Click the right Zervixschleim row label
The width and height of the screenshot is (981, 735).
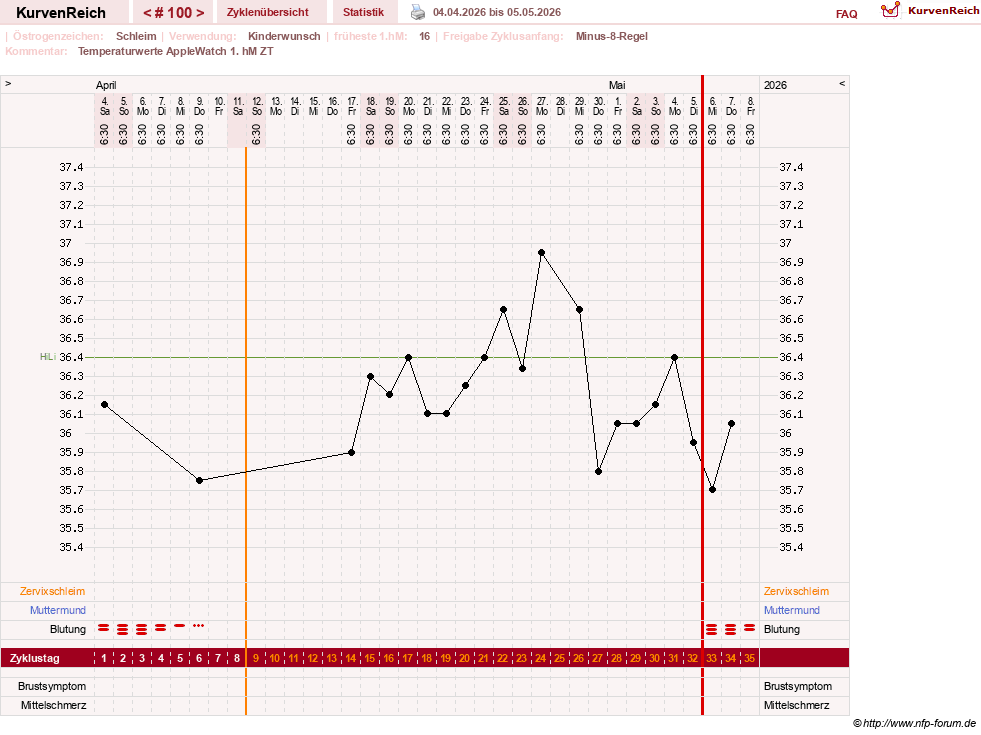click(796, 591)
